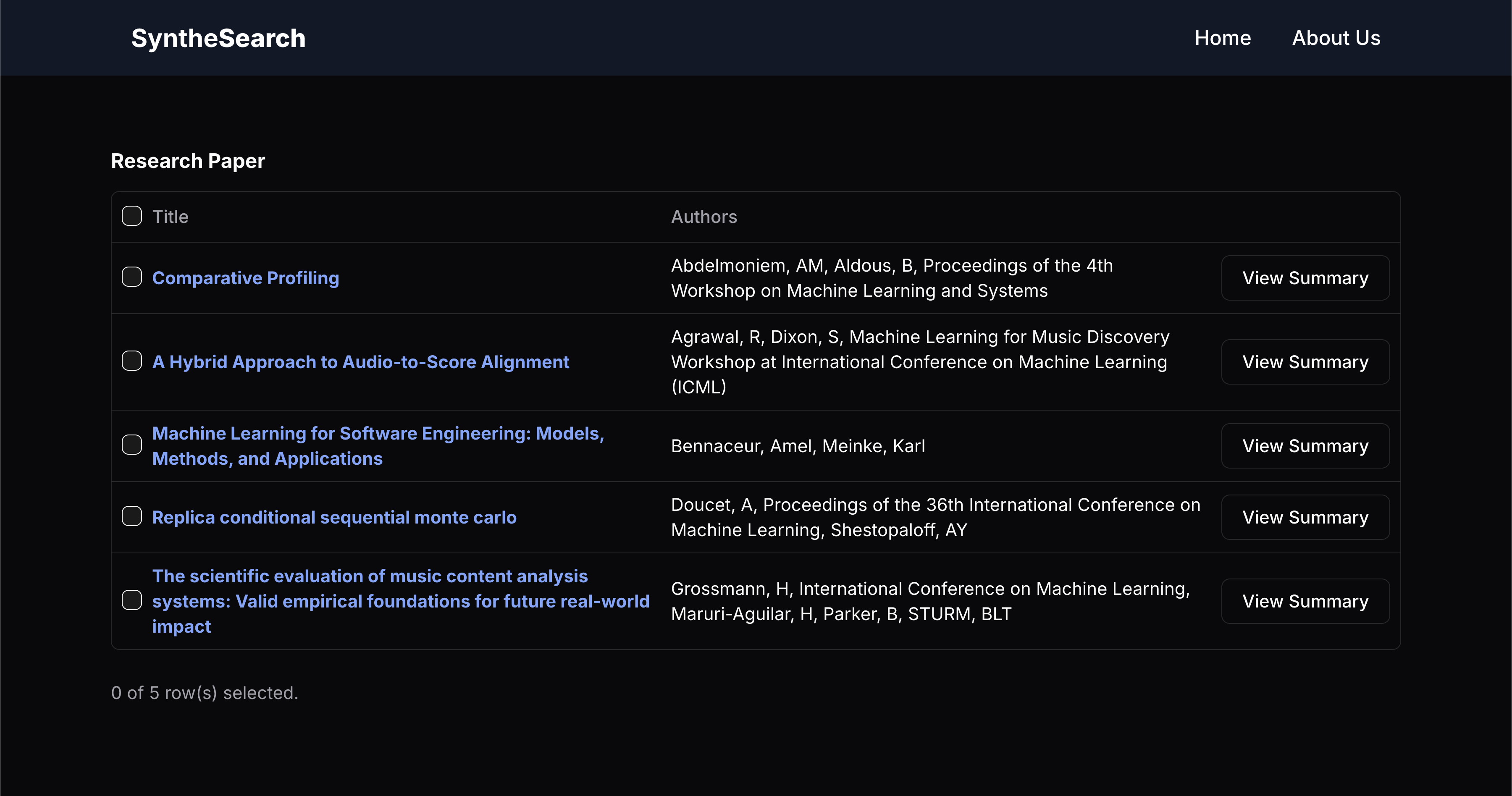Open the Comparative Profiling paper link
Viewport: 1512px width, 796px height.
245,278
